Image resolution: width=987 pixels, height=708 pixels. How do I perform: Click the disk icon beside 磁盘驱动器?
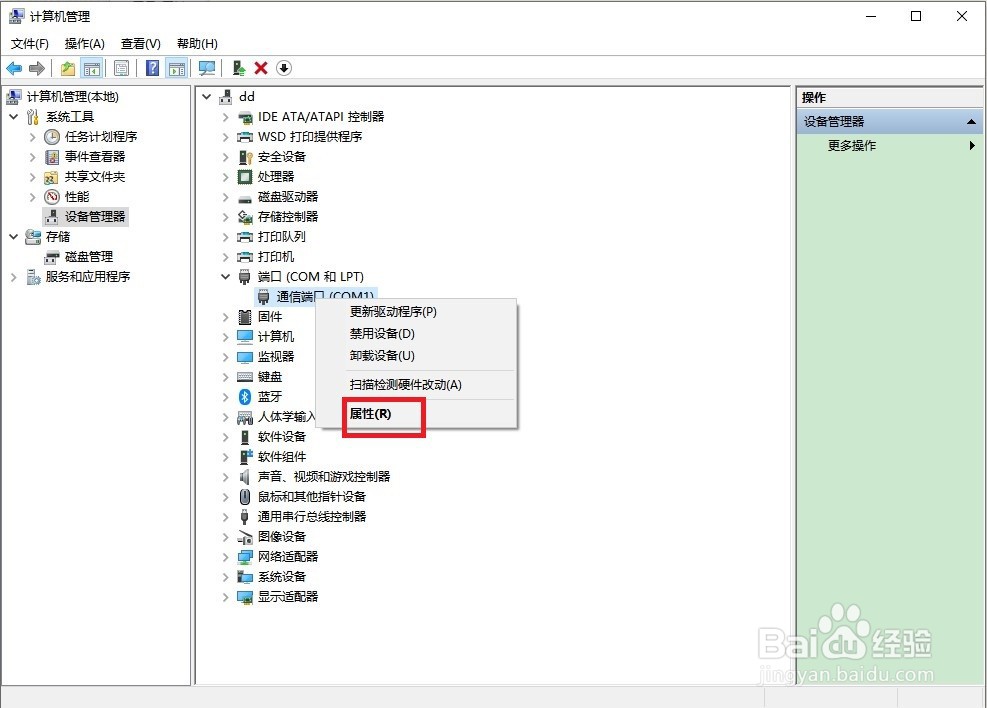coord(245,198)
